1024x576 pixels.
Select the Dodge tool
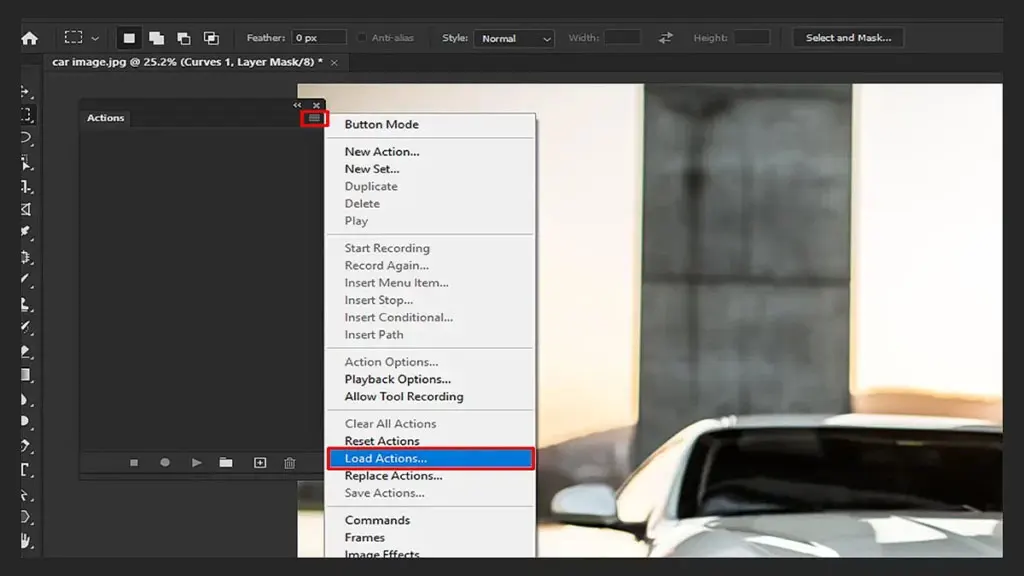(x=26, y=423)
